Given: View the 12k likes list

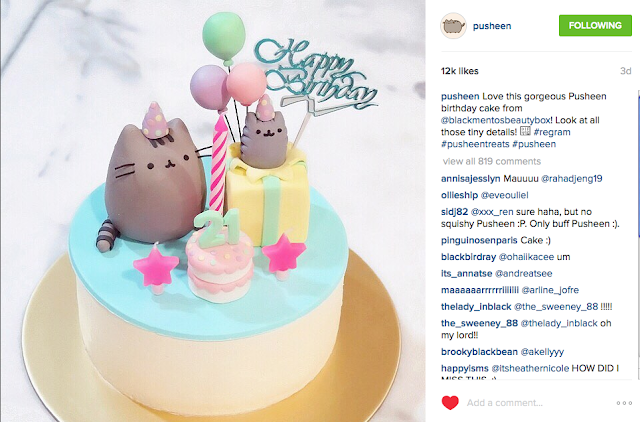Looking at the screenshot, I should coord(460,71).
